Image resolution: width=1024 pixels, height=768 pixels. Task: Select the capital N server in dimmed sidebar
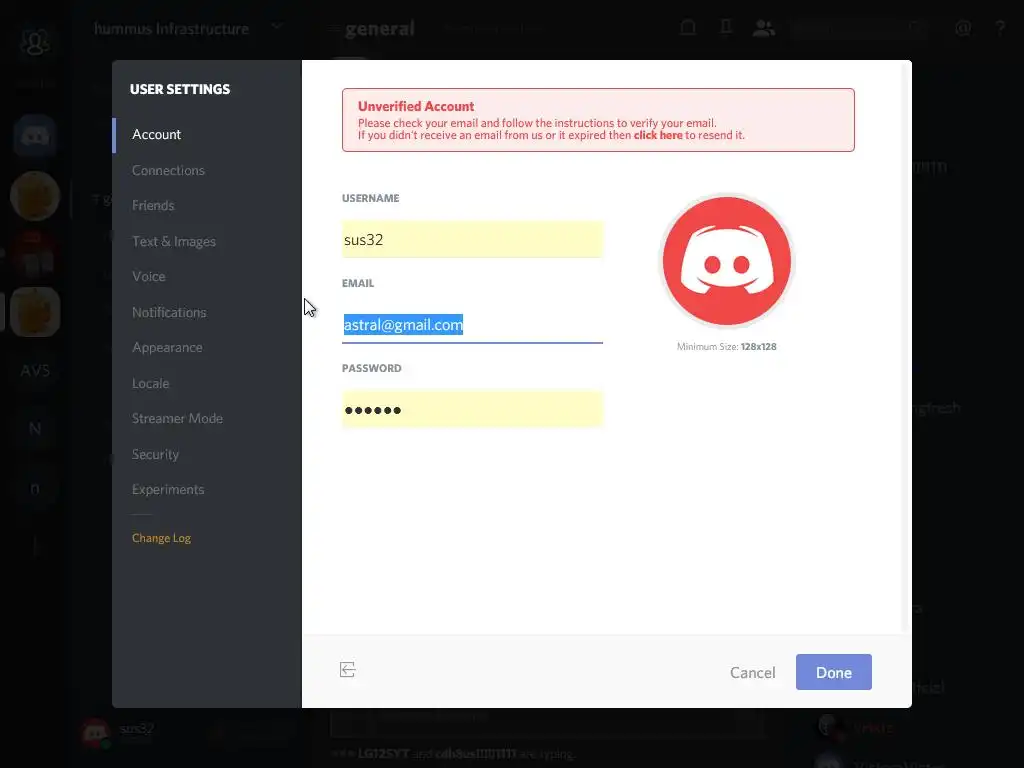tap(35, 429)
